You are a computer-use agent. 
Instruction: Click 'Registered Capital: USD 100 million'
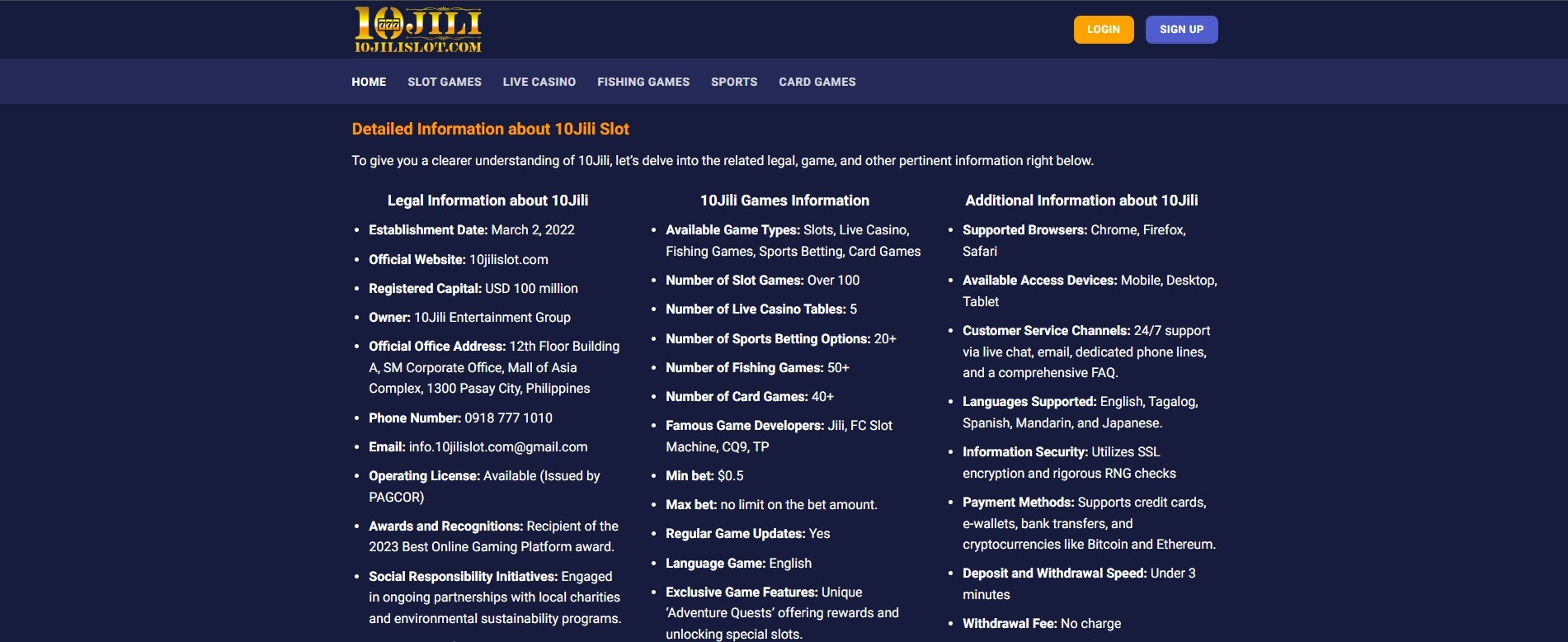click(473, 288)
